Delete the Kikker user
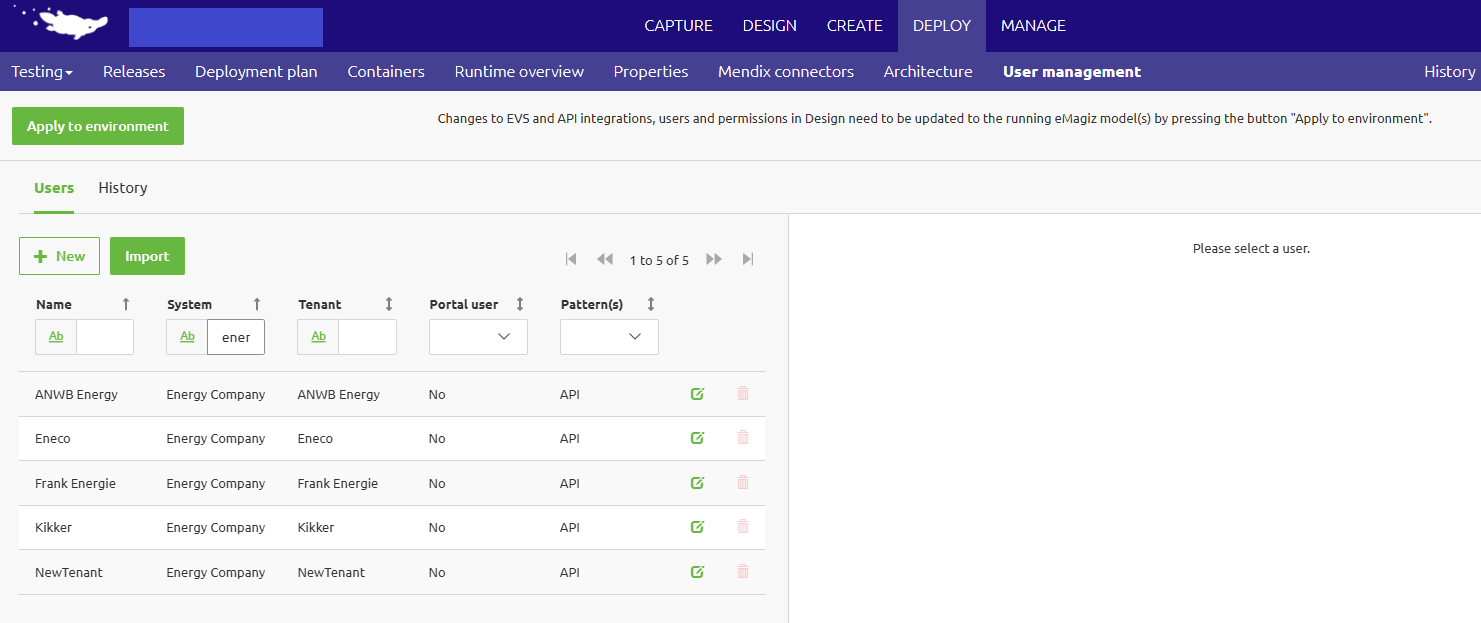Viewport: 1481px width, 623px height. pos(742,527)
